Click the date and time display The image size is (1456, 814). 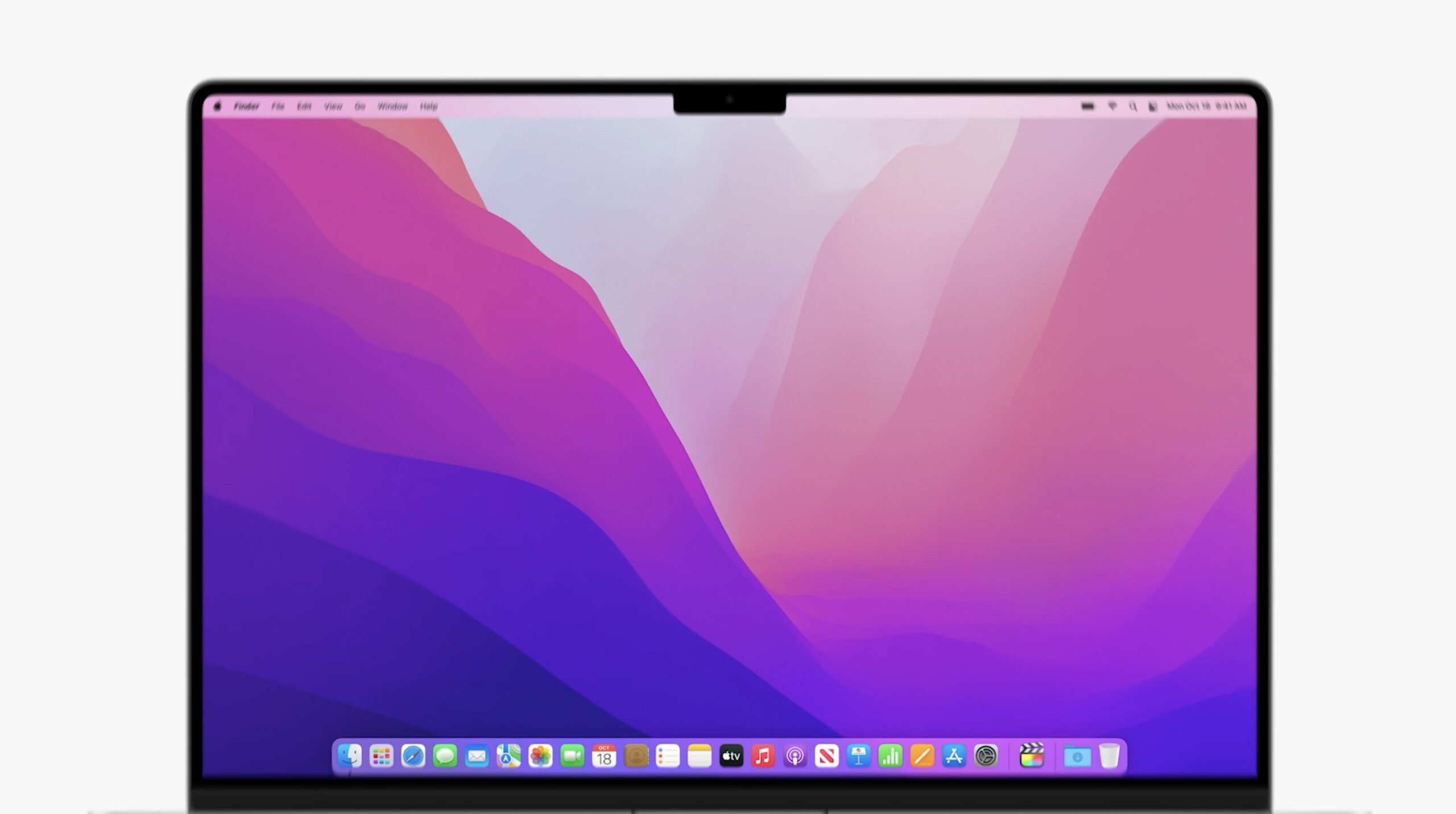tap(1206, 106)
